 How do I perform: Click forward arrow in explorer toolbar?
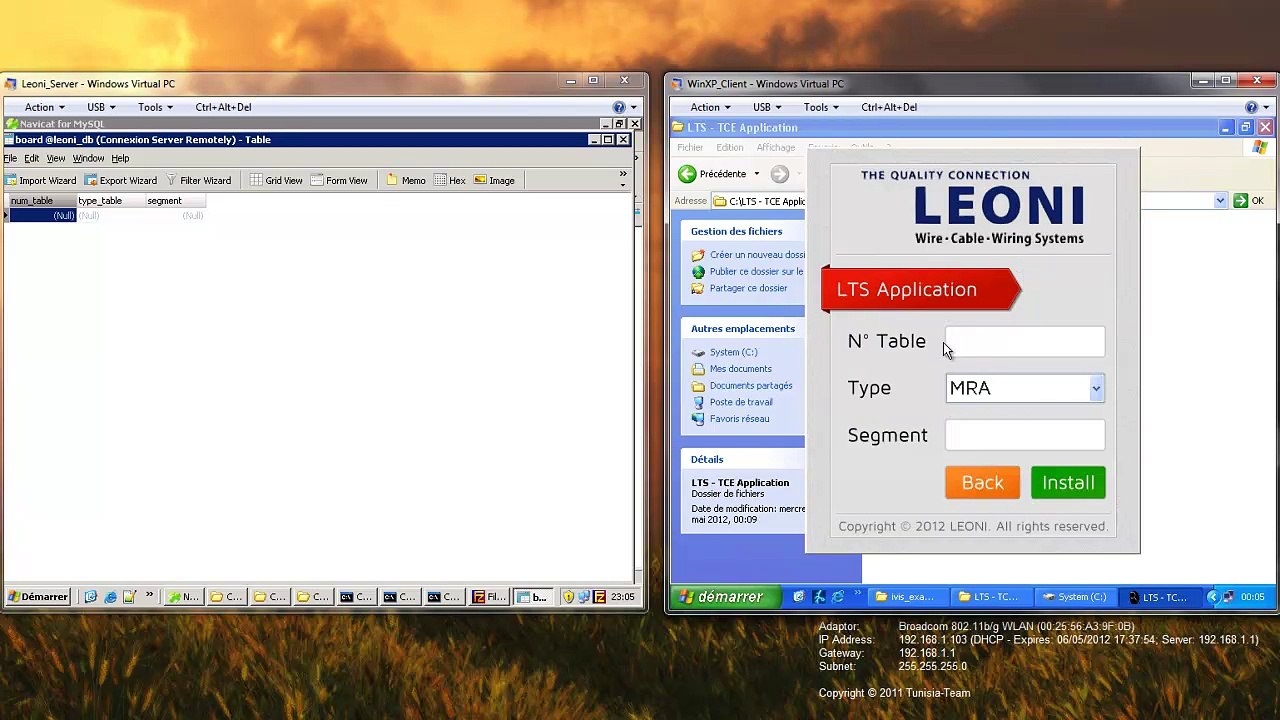tap(780, 174)
